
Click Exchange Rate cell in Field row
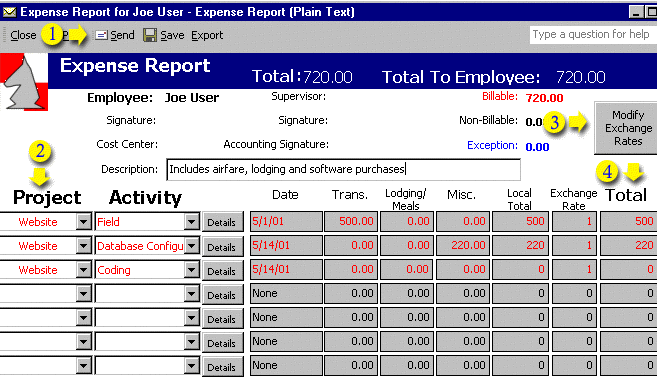(574, 221)
